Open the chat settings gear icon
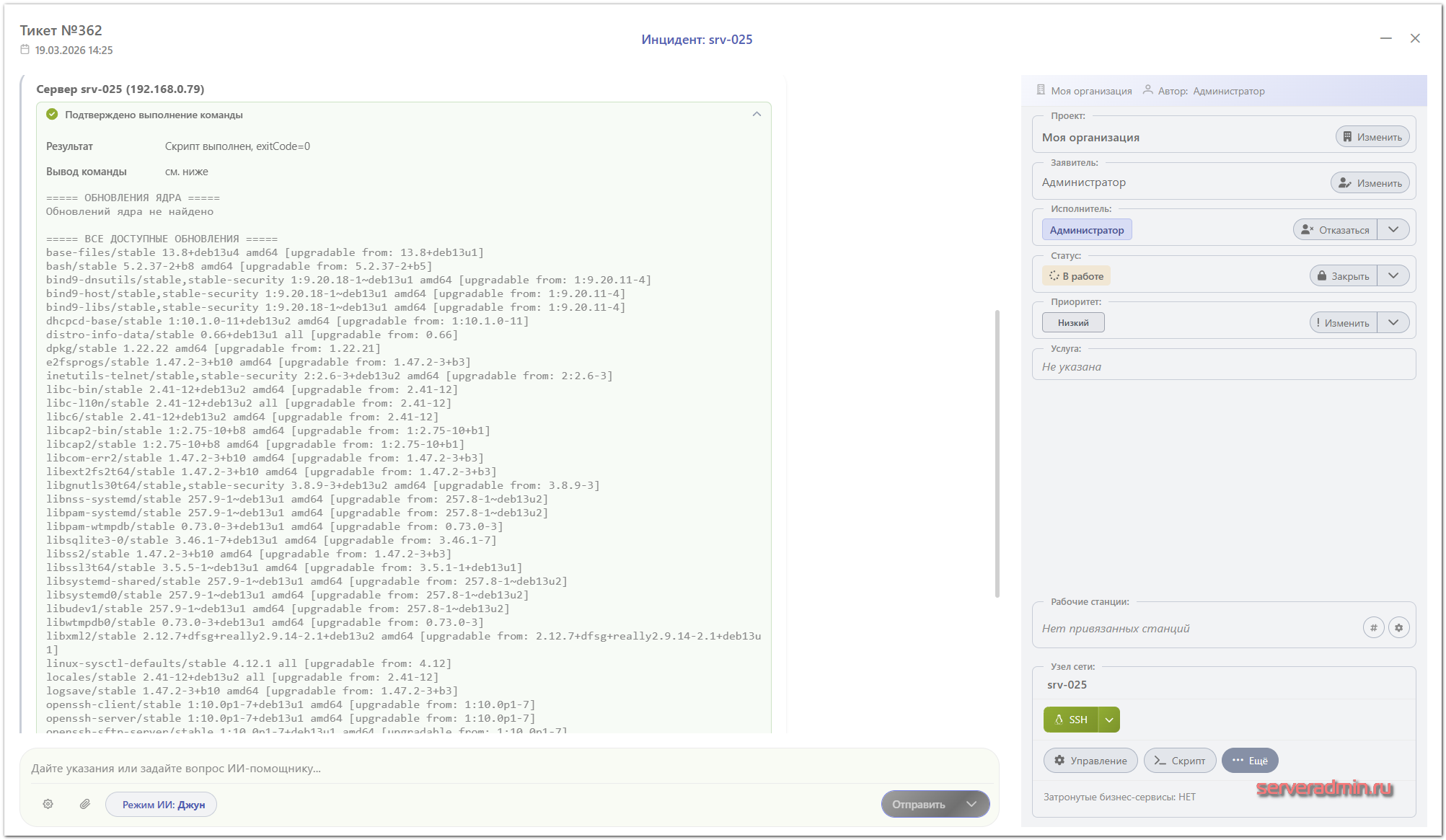 (48, 804)
